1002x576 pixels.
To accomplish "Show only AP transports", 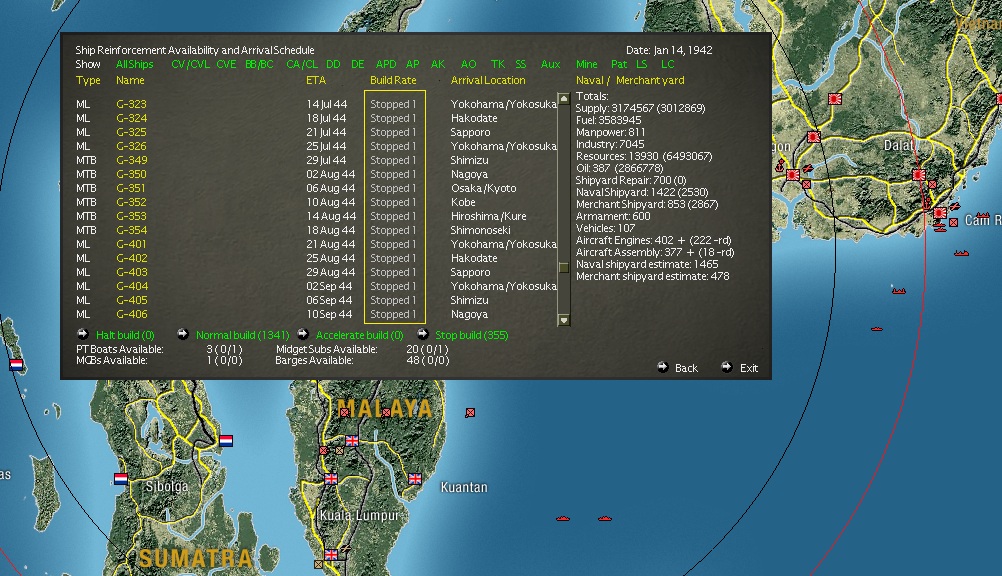I will (413, 65).
